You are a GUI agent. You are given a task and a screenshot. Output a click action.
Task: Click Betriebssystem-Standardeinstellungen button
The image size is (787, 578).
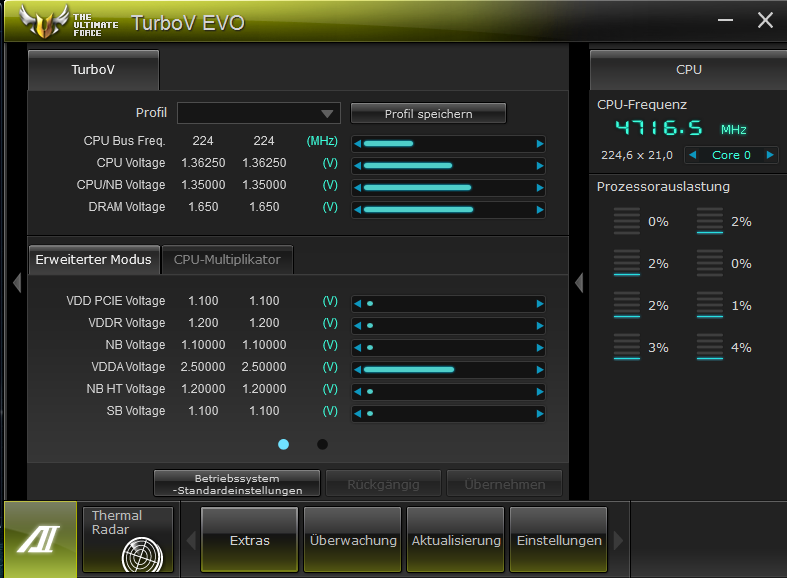pyautogui.click(x=237, y=484)
